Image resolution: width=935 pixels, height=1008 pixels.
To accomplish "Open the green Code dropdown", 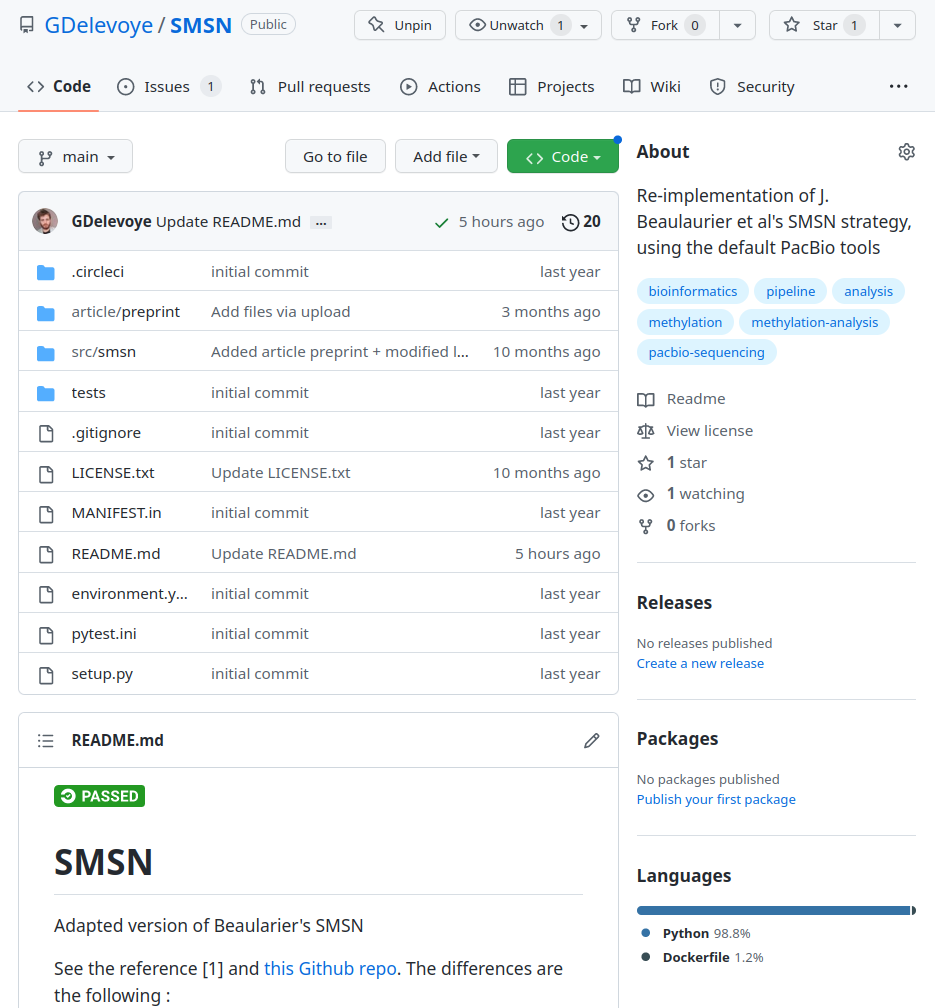I will 563,156.
